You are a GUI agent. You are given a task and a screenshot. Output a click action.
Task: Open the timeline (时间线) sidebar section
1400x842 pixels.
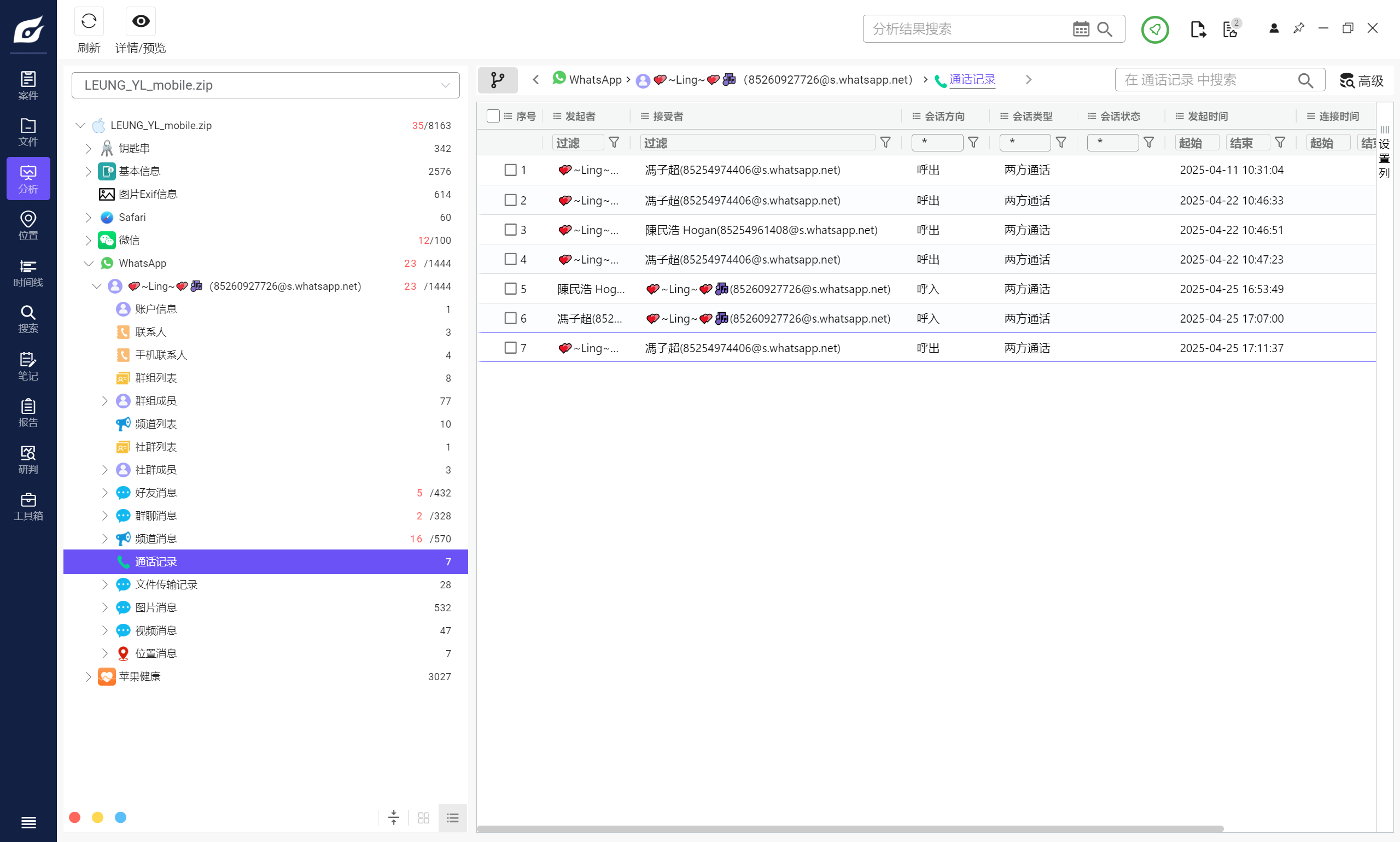tap(28, 273)
